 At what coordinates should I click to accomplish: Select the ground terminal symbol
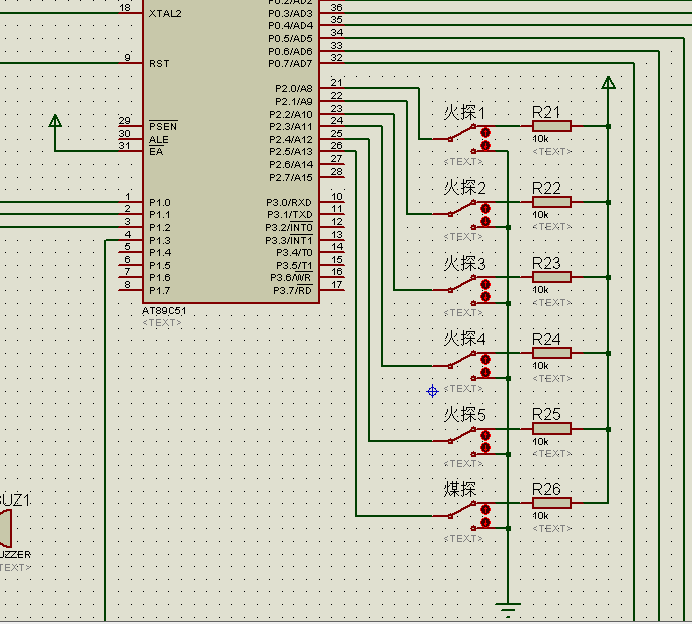(508, 609)
